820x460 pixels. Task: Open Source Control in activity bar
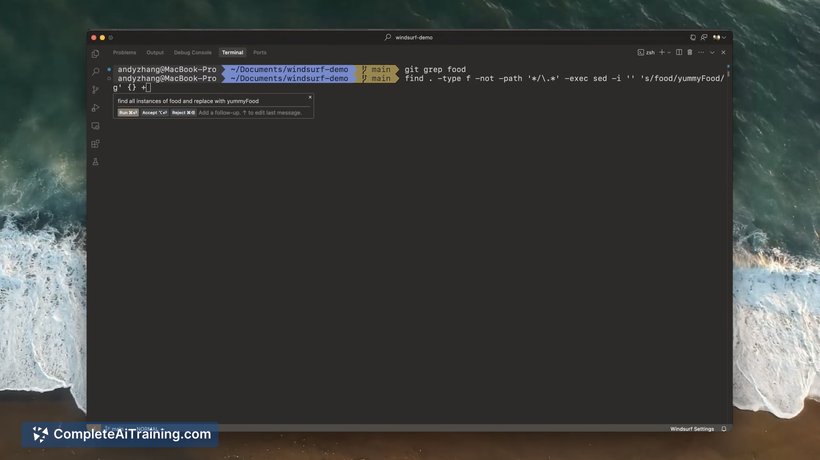95,90
